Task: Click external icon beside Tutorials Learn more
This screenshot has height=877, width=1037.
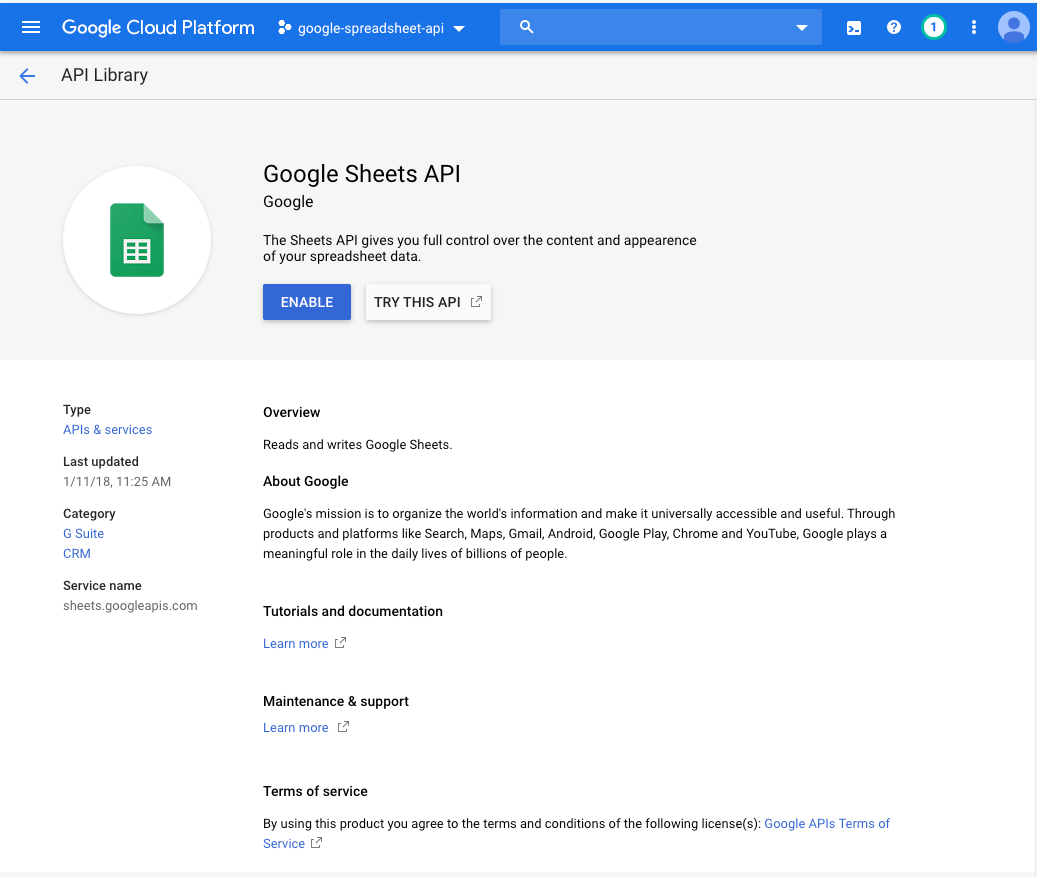Action: click(x=340, y=643)
